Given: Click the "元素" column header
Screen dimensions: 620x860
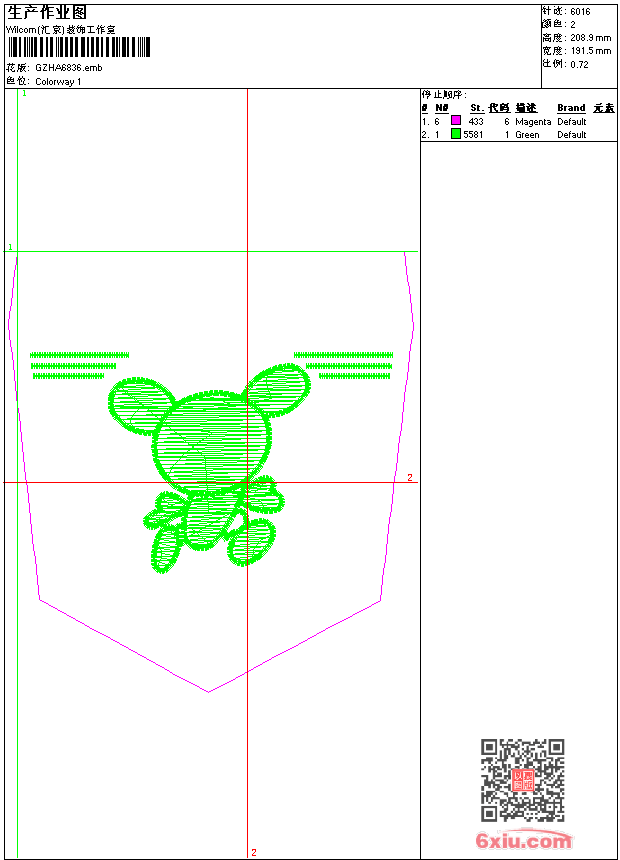Looking at the screenshot, I should click(604, 108).
